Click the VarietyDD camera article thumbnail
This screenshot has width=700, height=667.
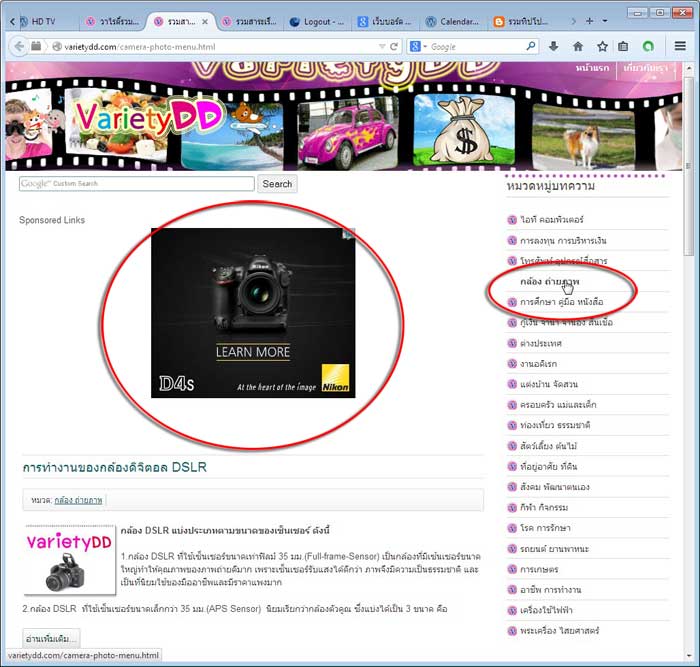point(69,560)
